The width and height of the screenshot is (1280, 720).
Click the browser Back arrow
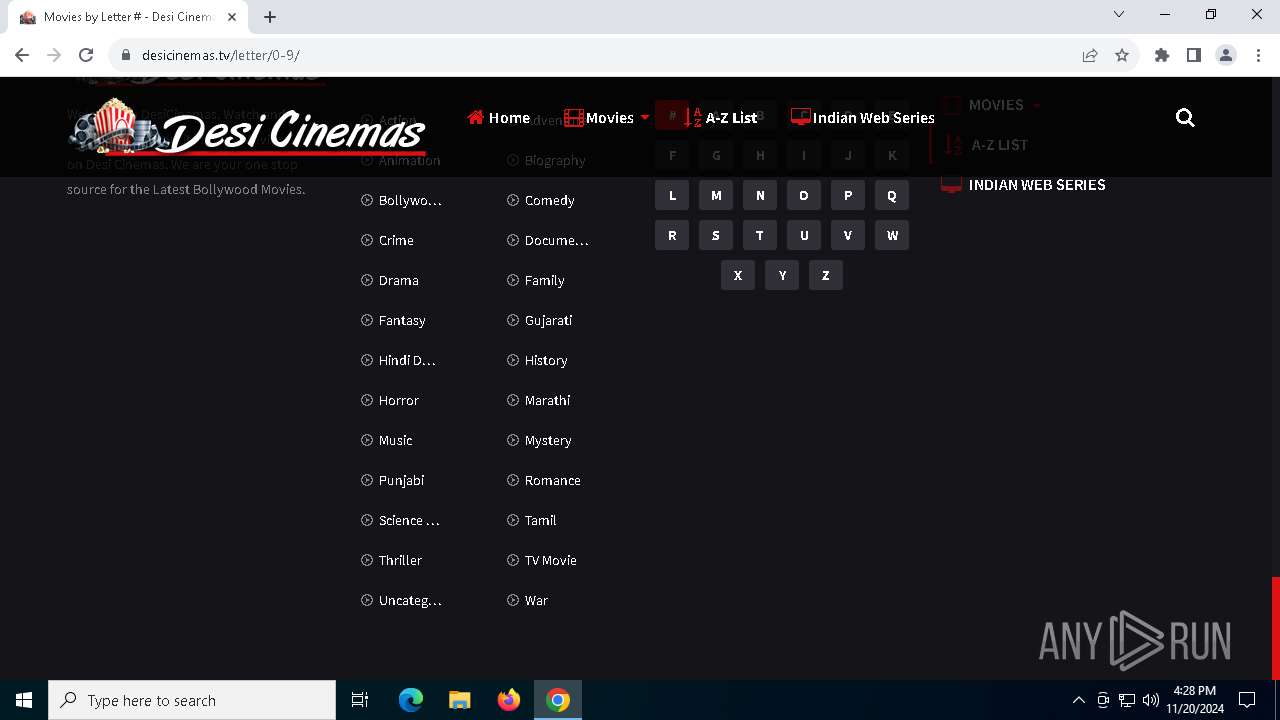(22, 55)
